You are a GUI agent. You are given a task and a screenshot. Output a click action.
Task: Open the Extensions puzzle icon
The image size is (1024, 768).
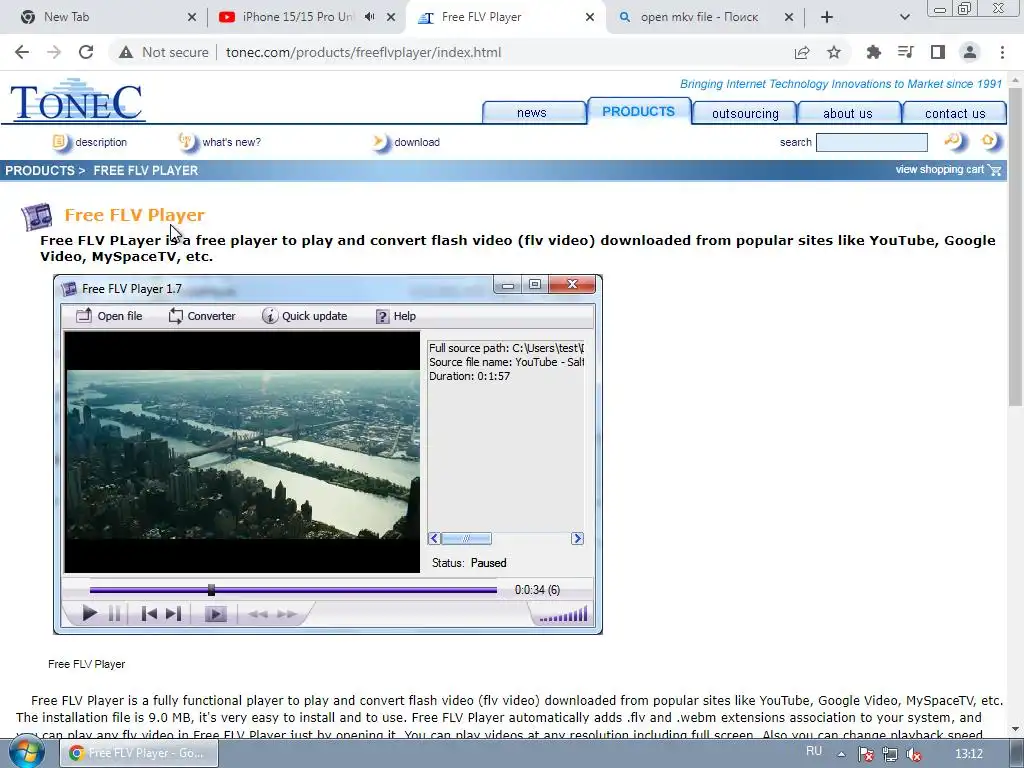point(873,52)
